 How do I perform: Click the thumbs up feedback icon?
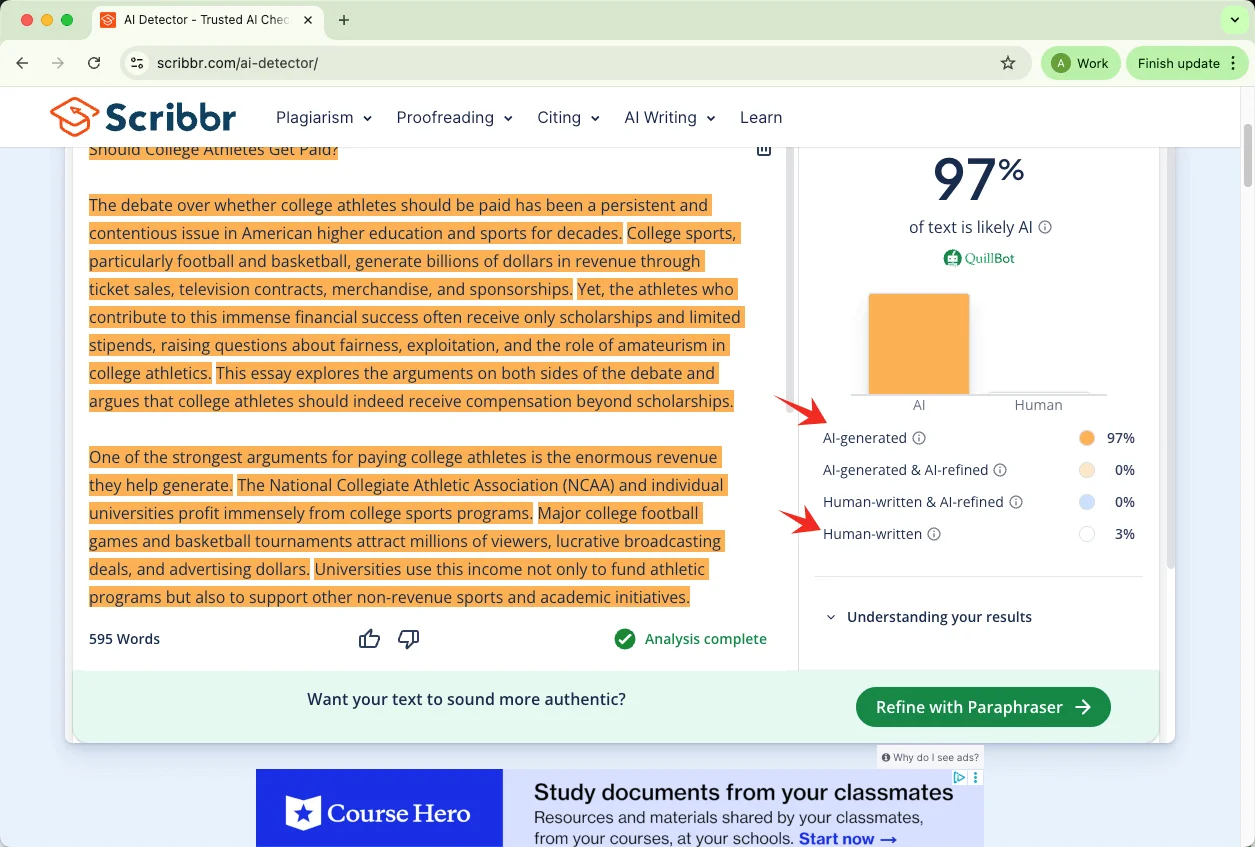point(369,639)
